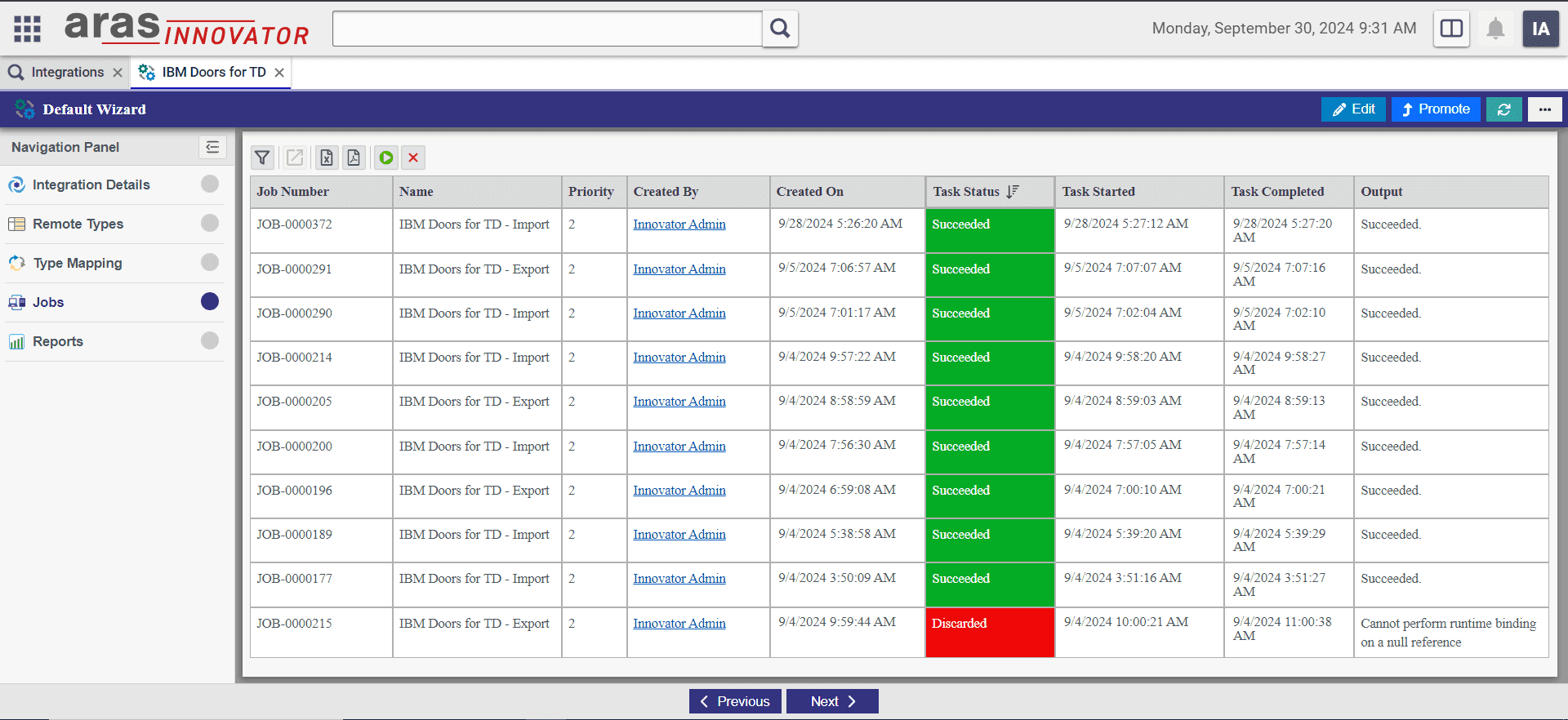Toggle the split view layout icon

1451,29
